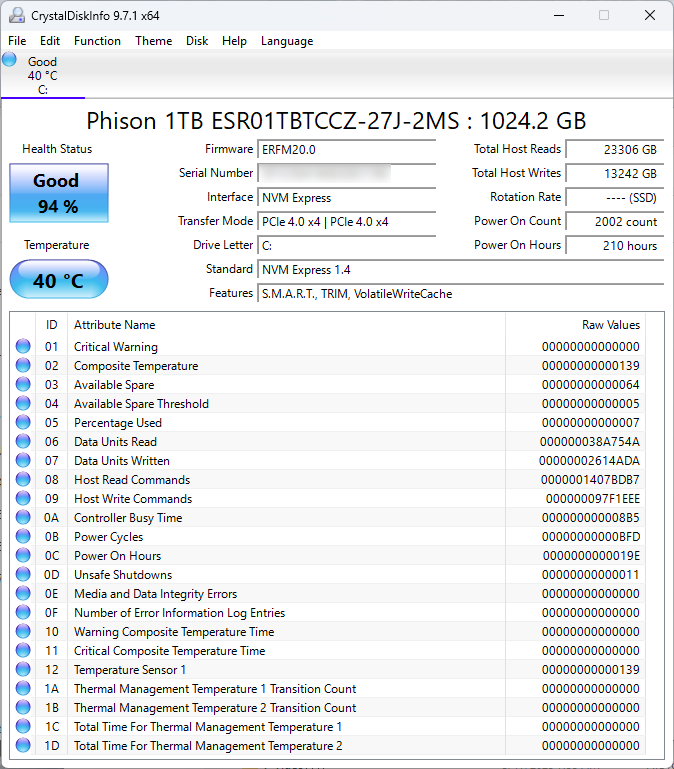Click the Features field with S.M.A.R.T., TRIM

[x=461, y=294]
